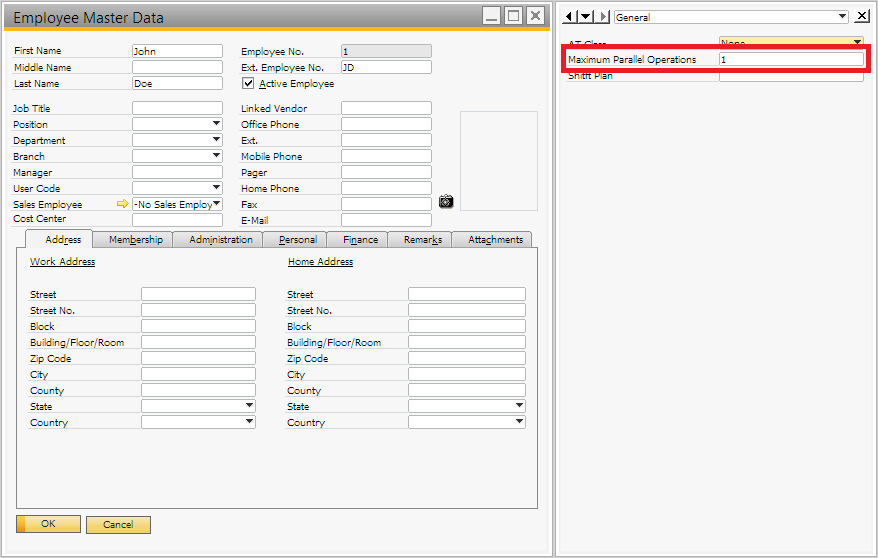Open the General category dropdown in side panel
Viewport: 878px width, 558px height.
pyautogui.click(x=842, y=17)
